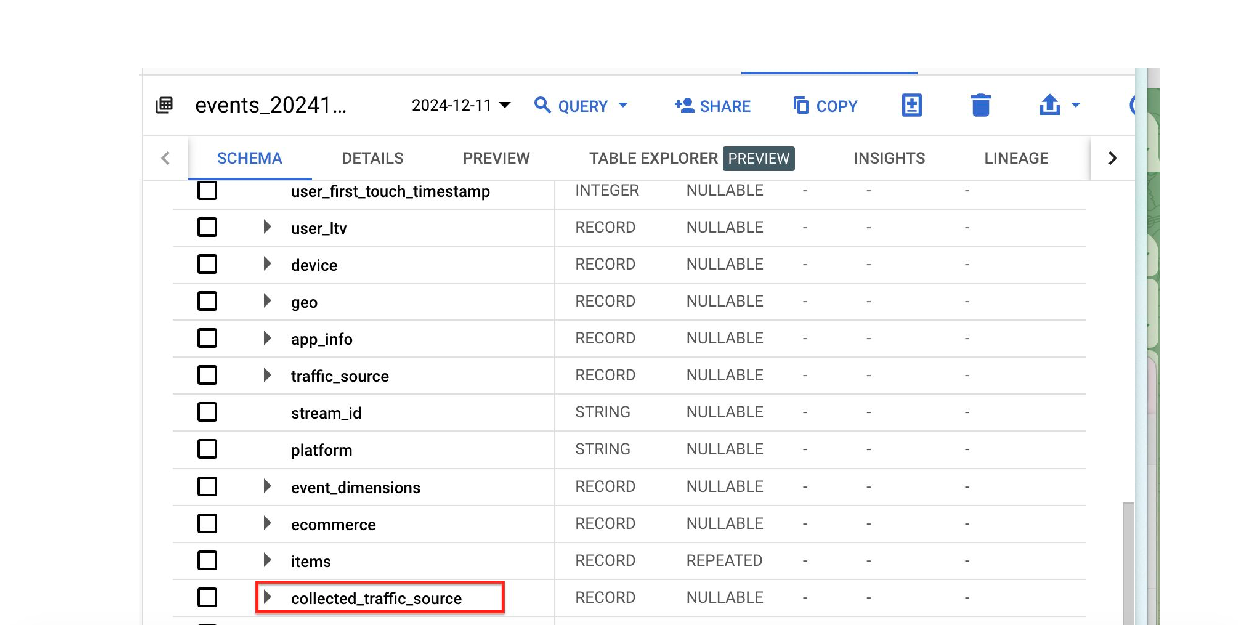The height and width of the screenshot is (625, 1238).
Task: Click the Export upload icon
Action: click(x=1049, y=105)
